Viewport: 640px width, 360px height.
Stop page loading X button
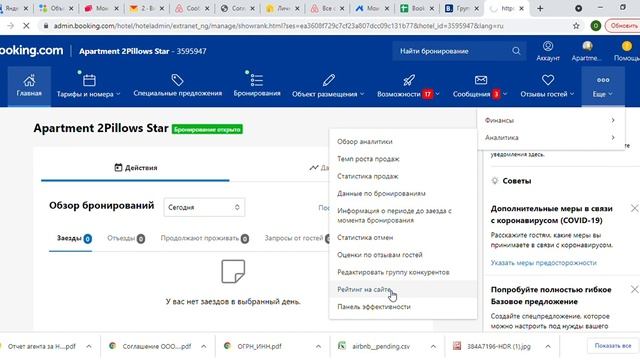(x=26, y=26)
